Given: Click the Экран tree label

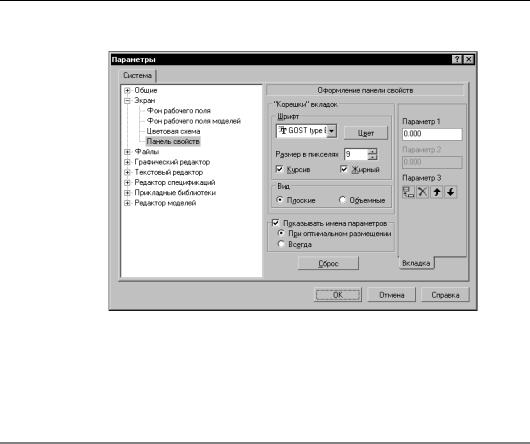Looking at the screenshot, I should (145, 100).
